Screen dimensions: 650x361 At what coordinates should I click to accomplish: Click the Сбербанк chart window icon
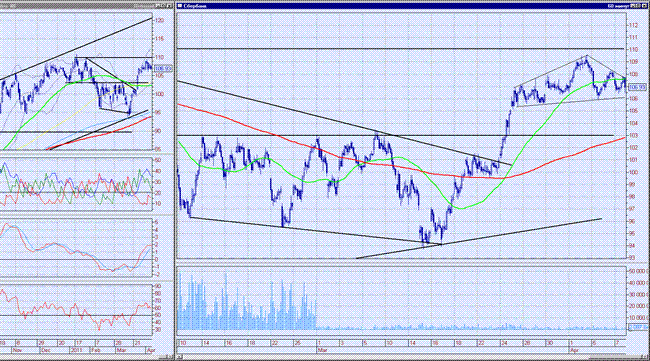click(180, 6)
